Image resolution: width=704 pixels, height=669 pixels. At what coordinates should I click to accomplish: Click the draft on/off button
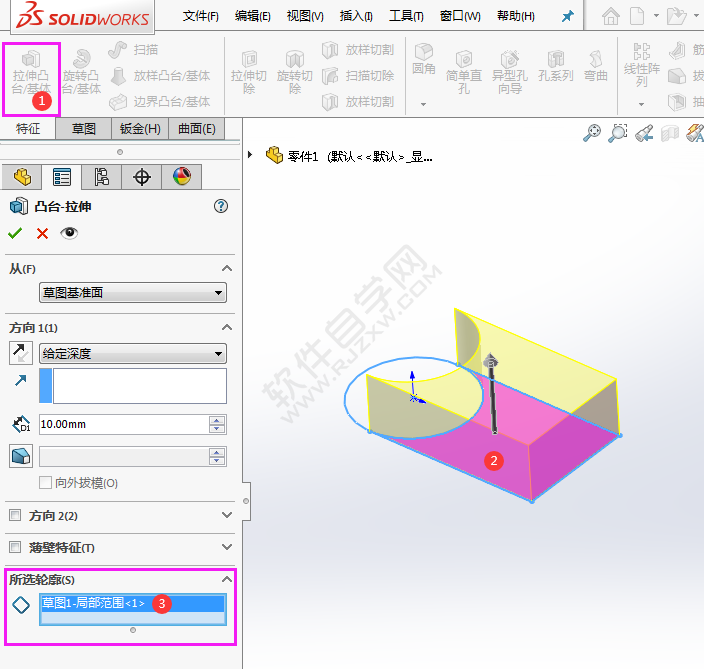tap(21, 456)
